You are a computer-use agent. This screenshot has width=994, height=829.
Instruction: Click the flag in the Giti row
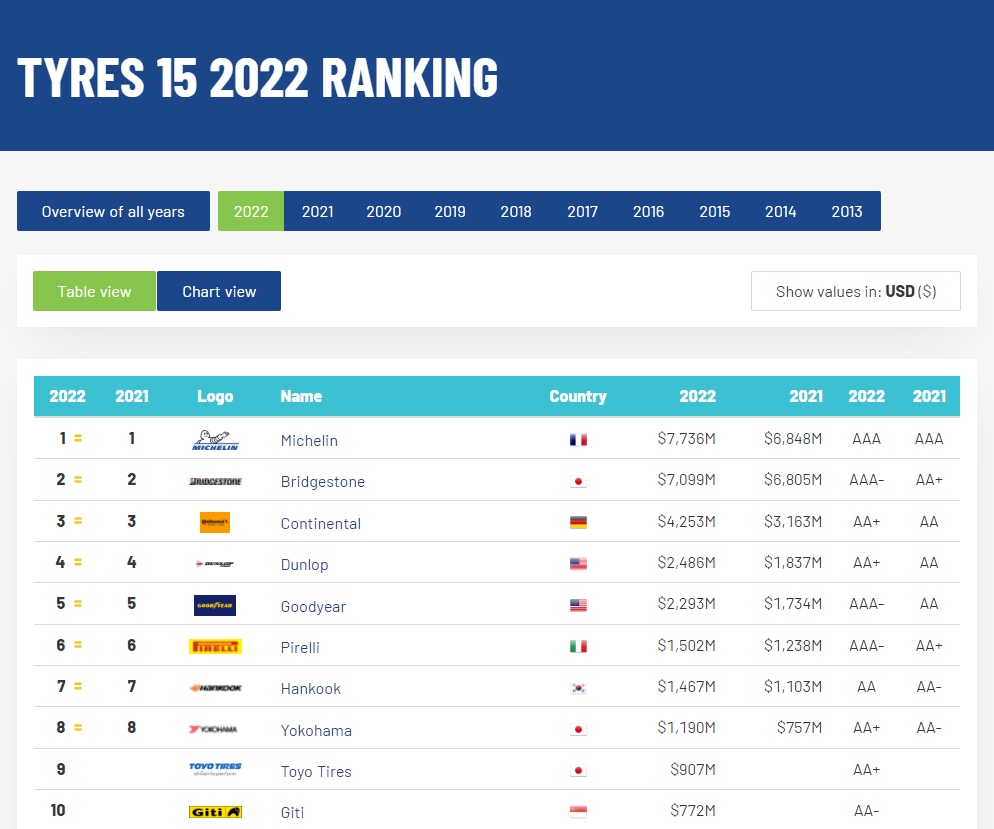[x=578, y=811]
